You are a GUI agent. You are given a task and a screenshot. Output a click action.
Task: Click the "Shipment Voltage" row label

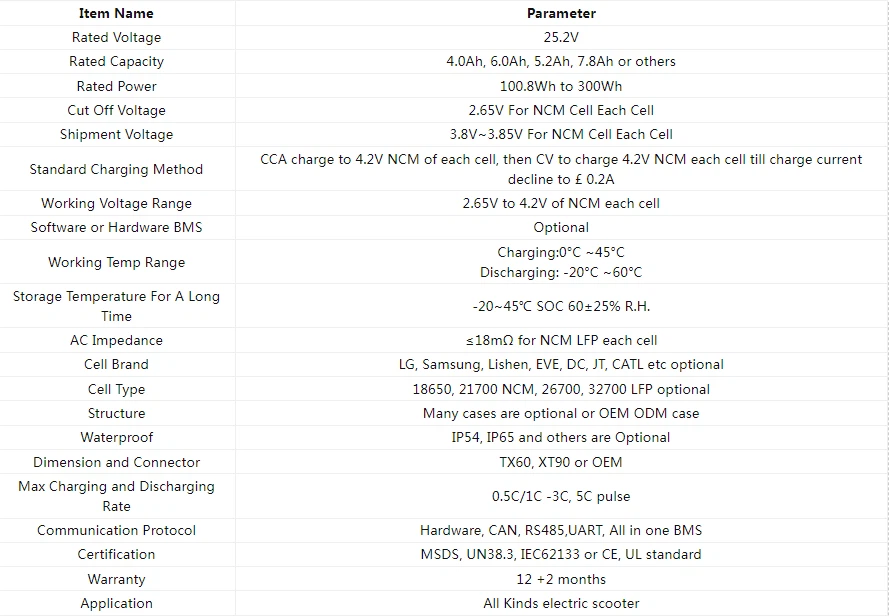(x=116, y=134)
